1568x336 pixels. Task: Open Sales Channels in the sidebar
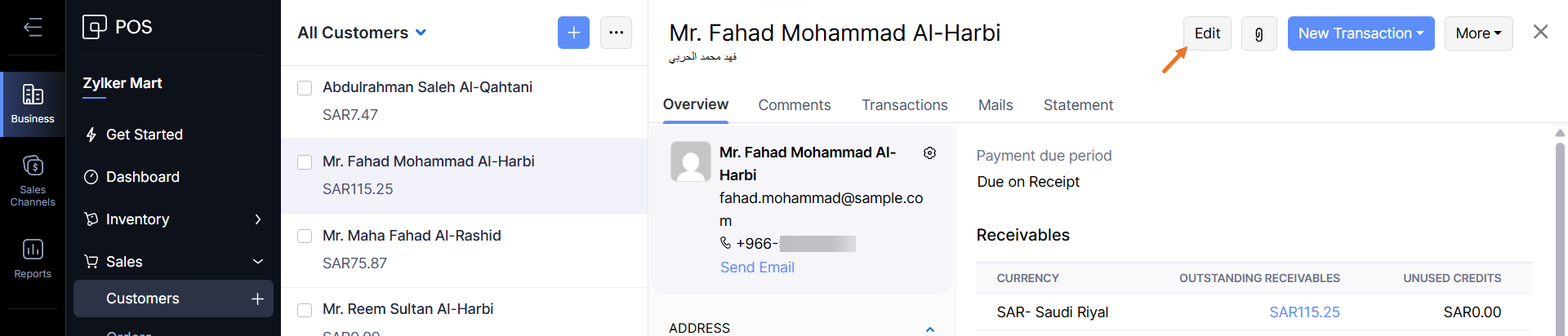(x=33, y=179)
